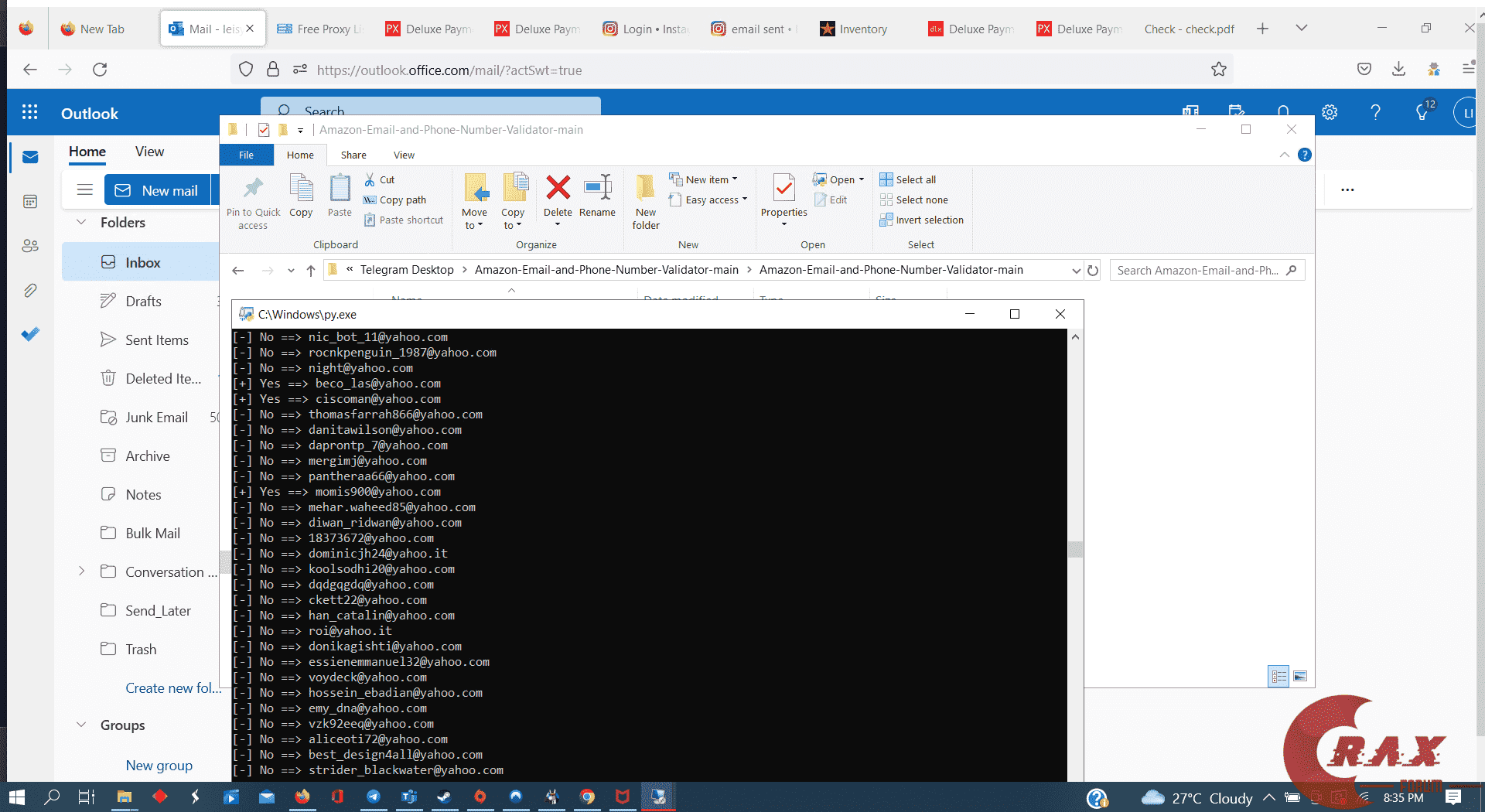Click Invert selection in Explorer ribbon
The height and width of the screenshot is (812, 1485).
[x=922, y=220]
